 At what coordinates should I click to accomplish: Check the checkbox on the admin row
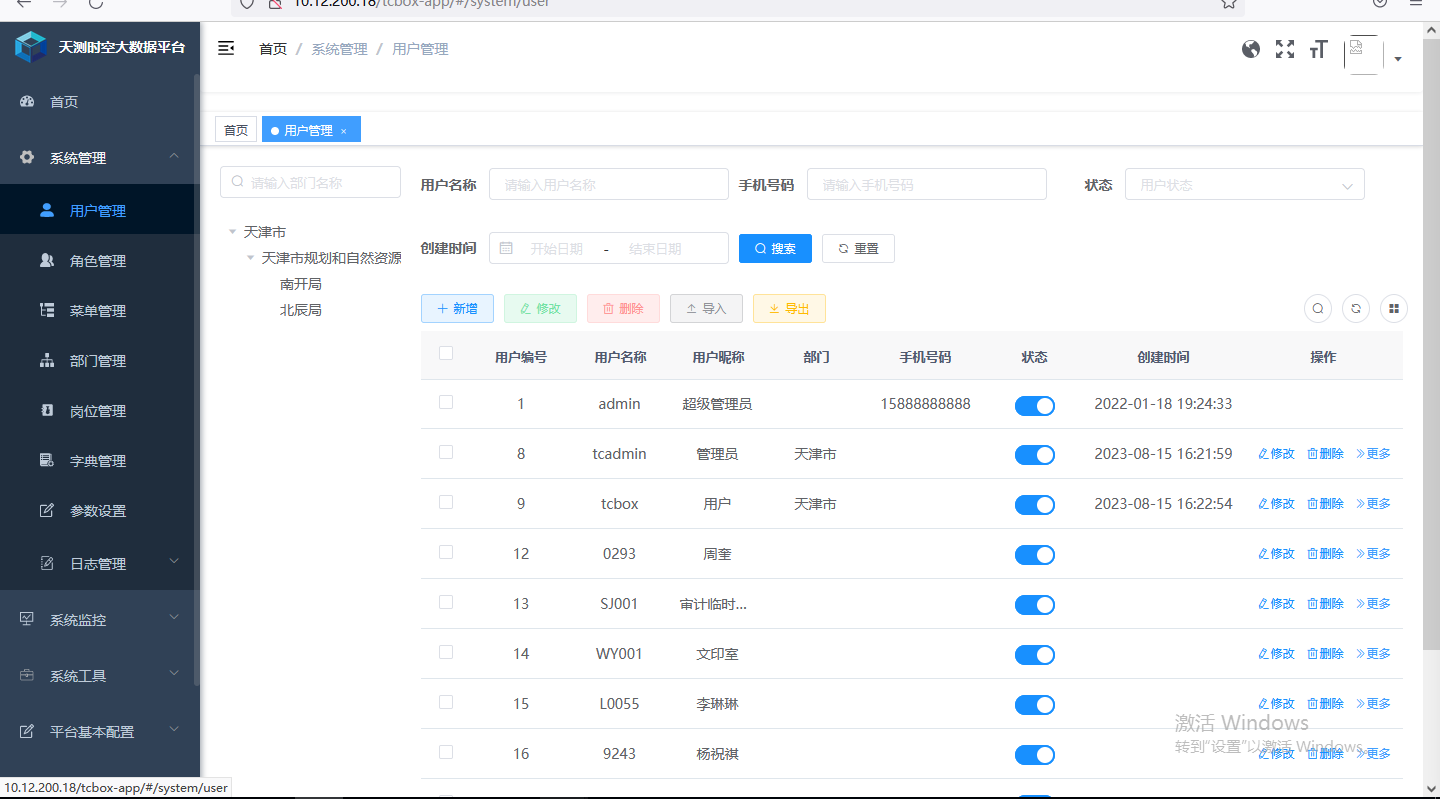445,402
